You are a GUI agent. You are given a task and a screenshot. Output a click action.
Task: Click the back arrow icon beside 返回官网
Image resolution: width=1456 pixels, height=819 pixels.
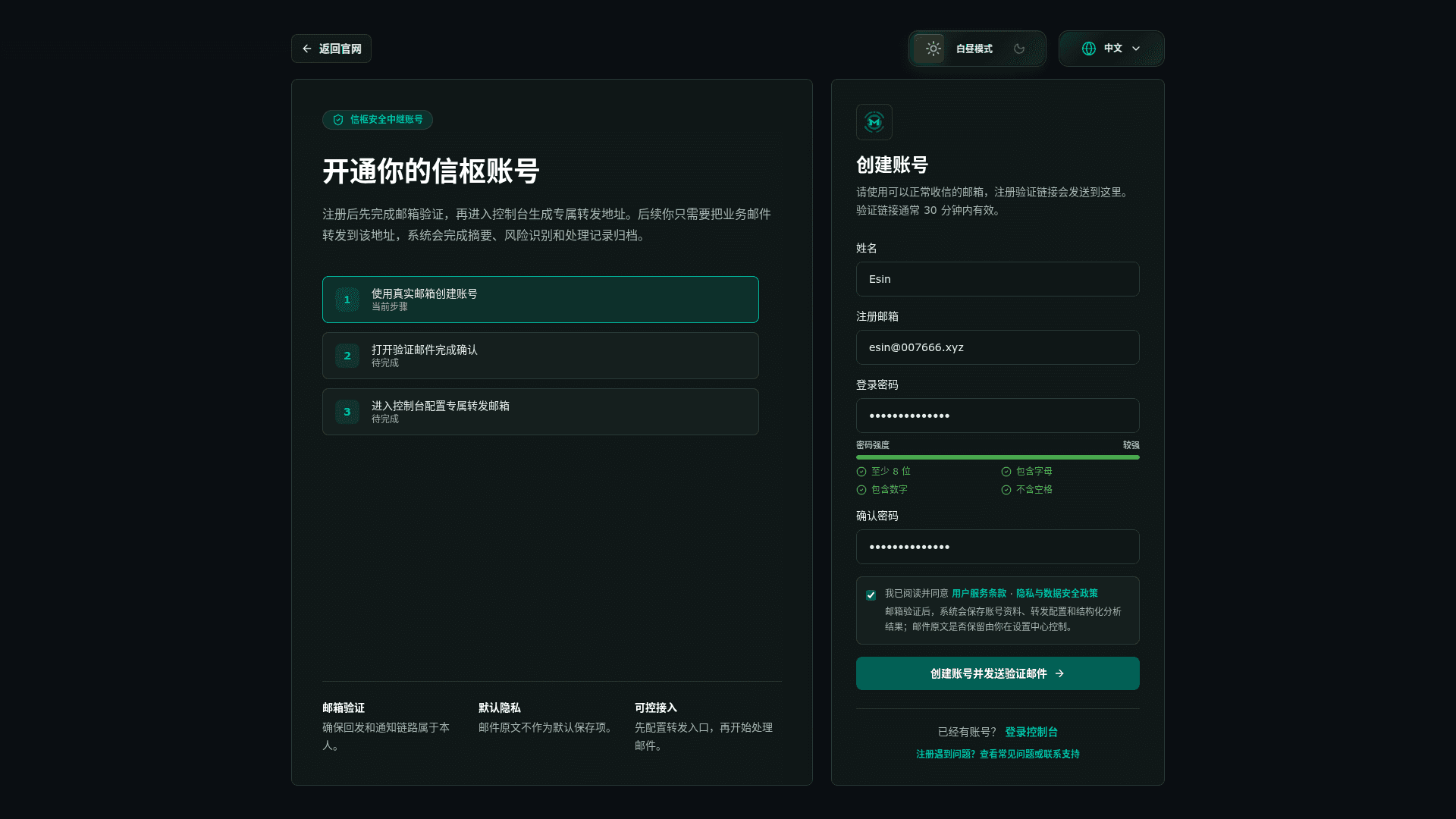306,49
